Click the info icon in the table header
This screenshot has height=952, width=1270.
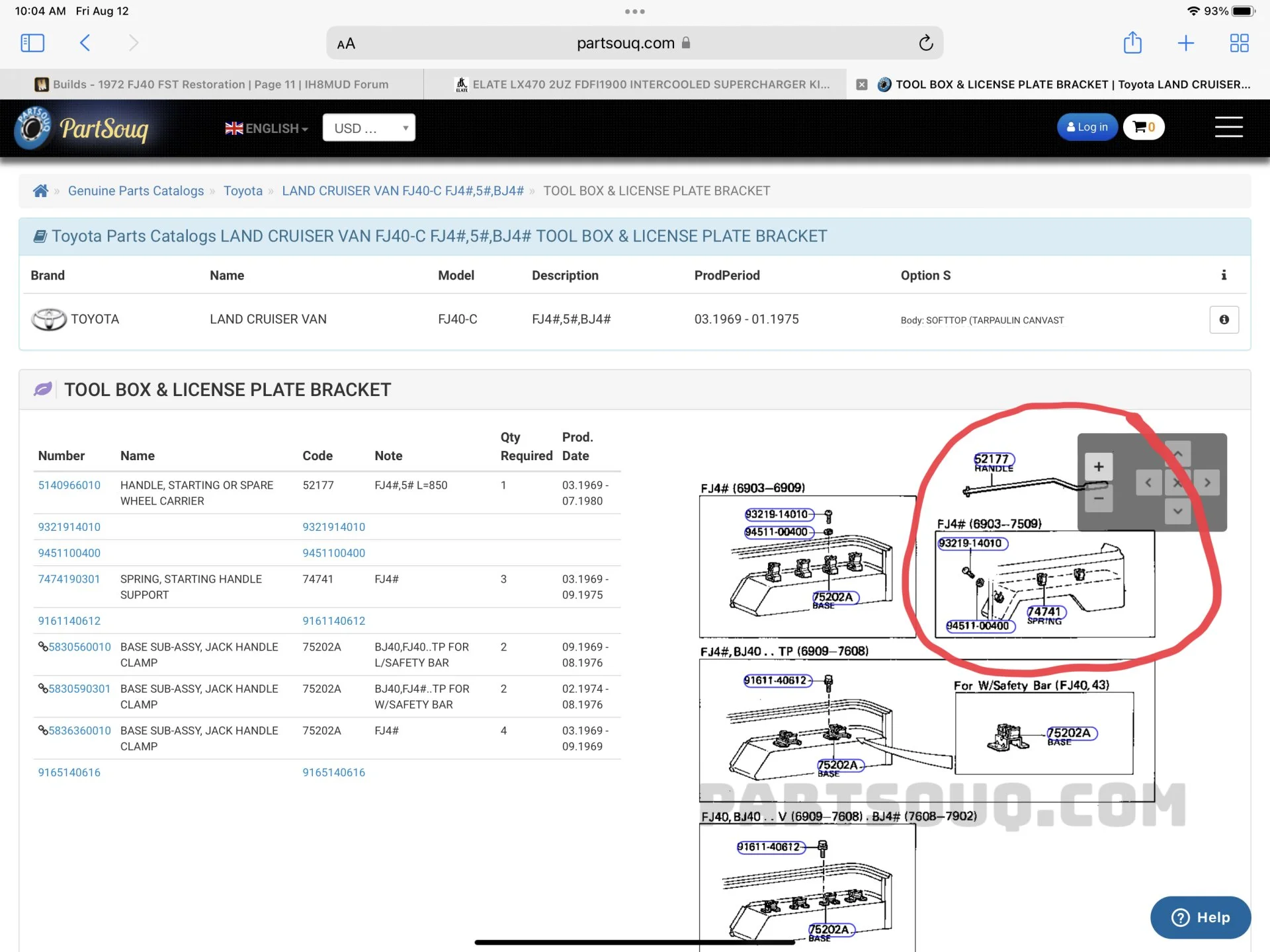pos(1224,275)
